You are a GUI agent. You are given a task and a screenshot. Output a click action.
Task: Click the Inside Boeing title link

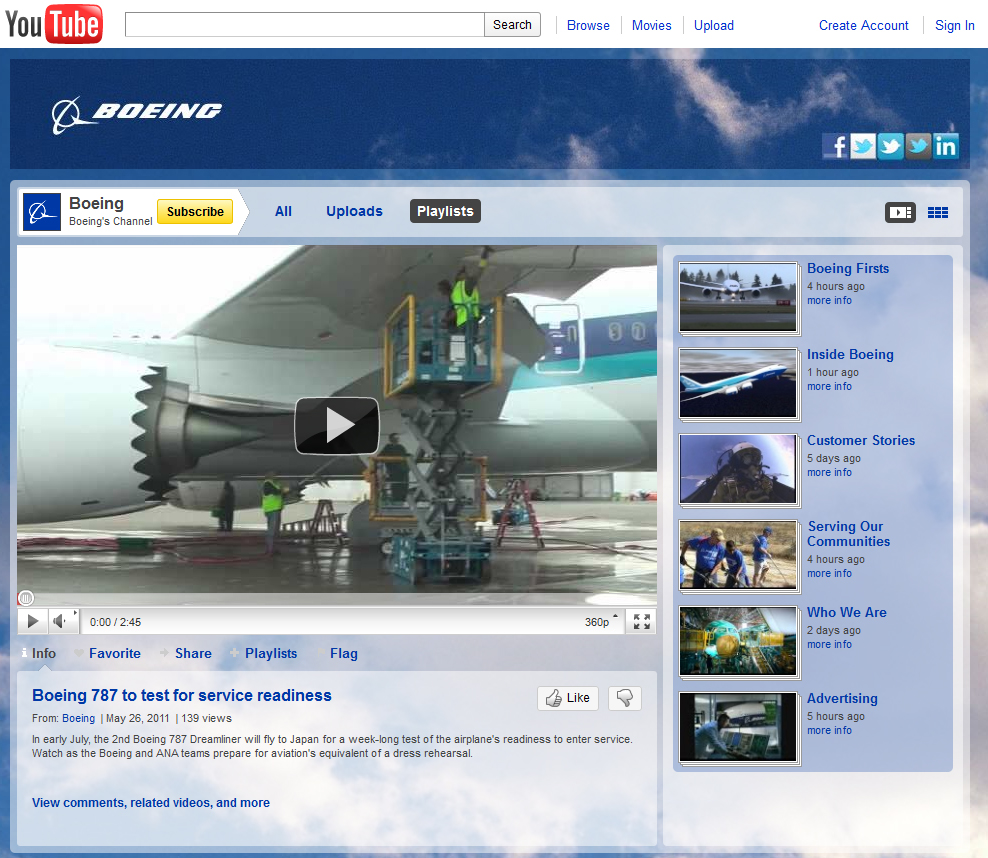850,355
